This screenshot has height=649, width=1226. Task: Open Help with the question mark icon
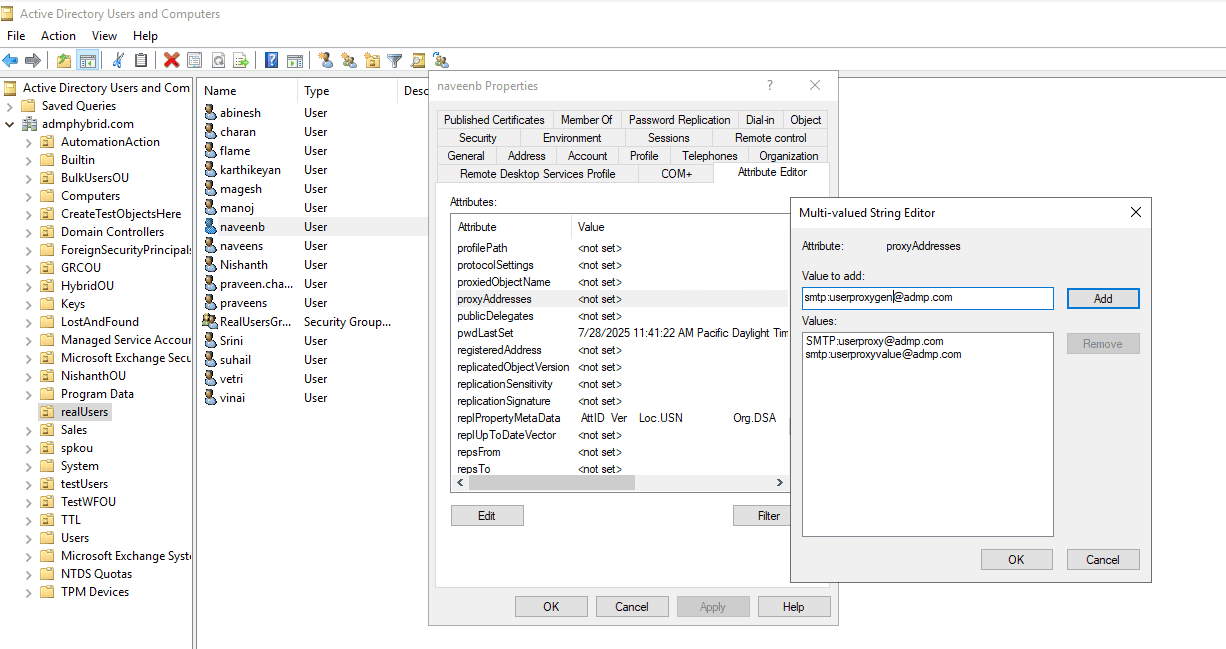pyautogui.click(x=270, y=60)
